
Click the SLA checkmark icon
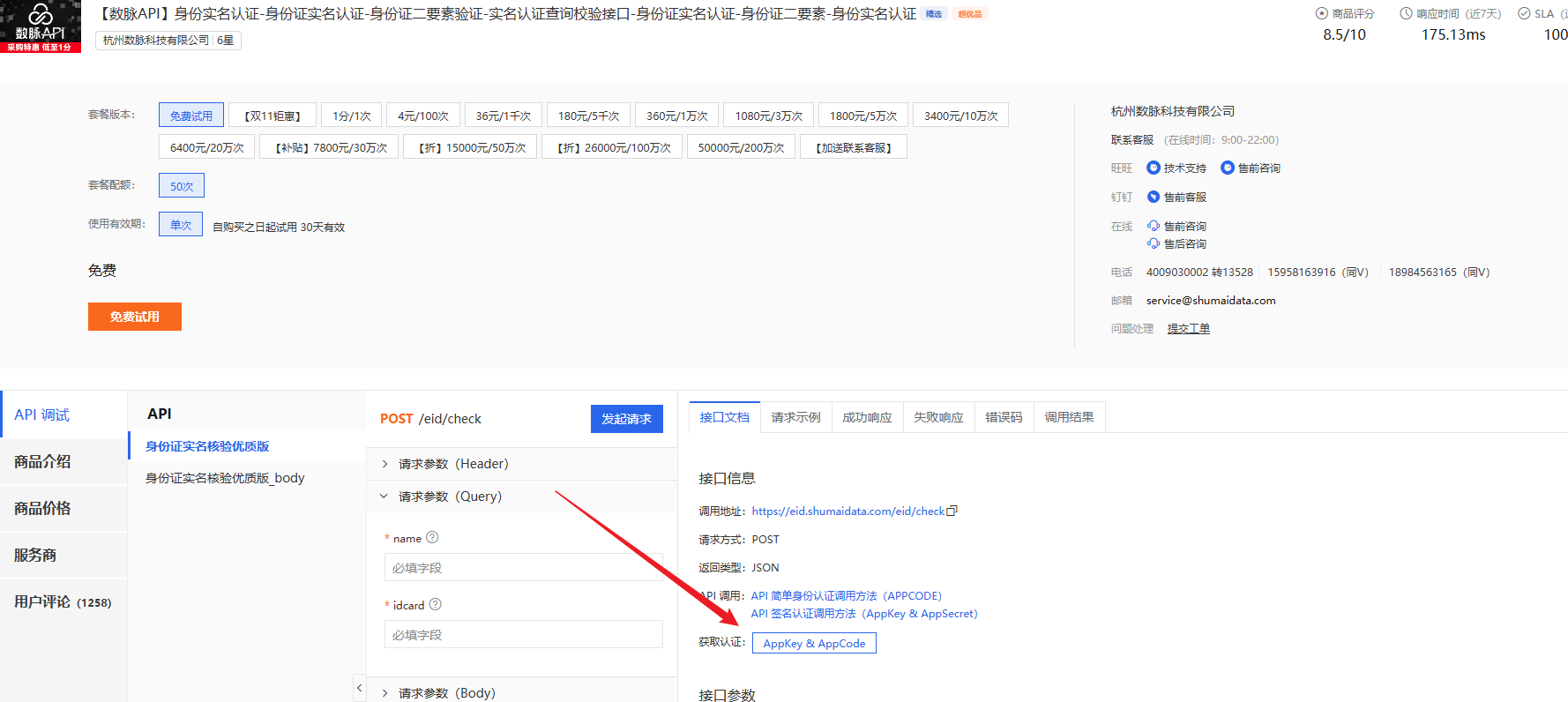pos(1524,13)
